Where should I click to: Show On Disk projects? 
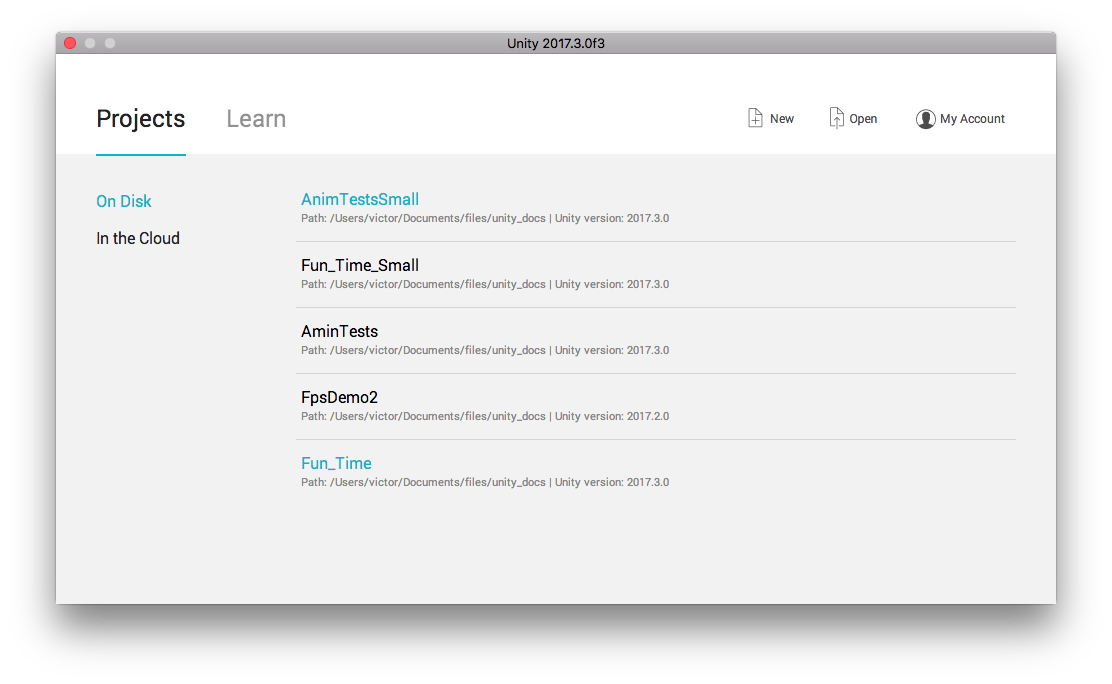(x=123, y=201)
